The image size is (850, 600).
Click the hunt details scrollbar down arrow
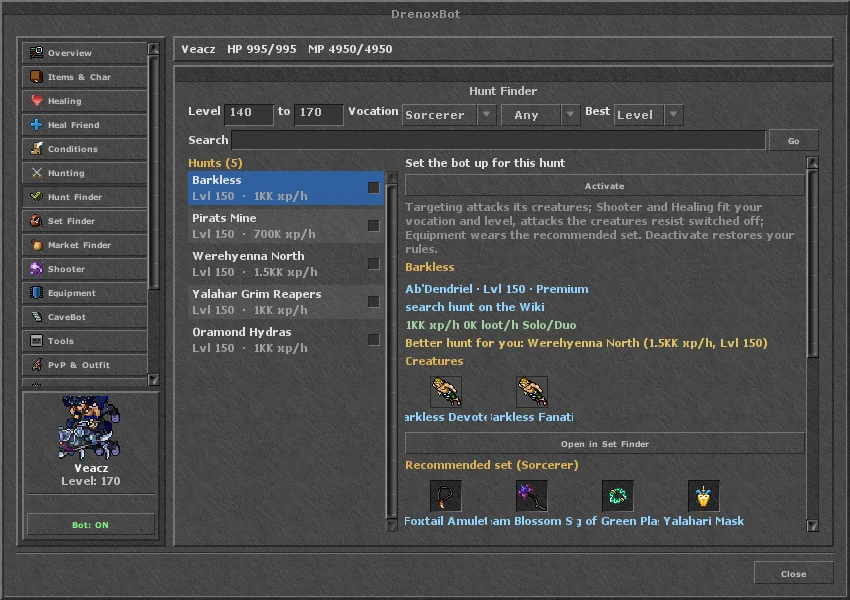(812, 525)
